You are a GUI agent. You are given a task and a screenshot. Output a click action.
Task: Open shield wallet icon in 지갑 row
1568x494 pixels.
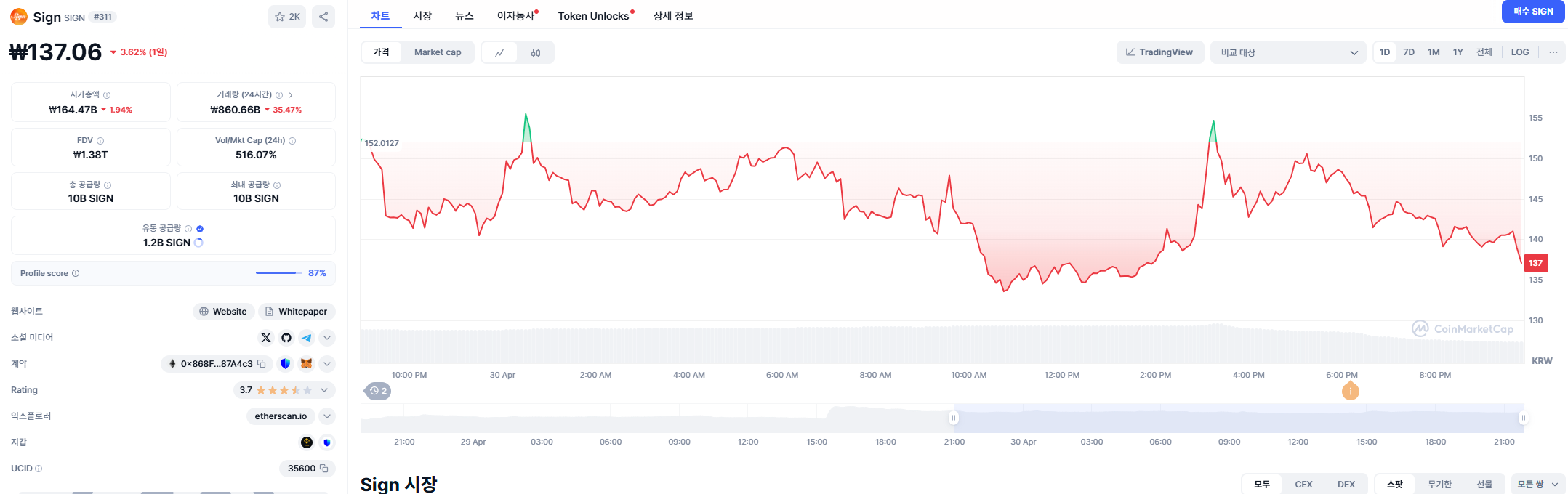pyautogui.click(x=327, y=442)
